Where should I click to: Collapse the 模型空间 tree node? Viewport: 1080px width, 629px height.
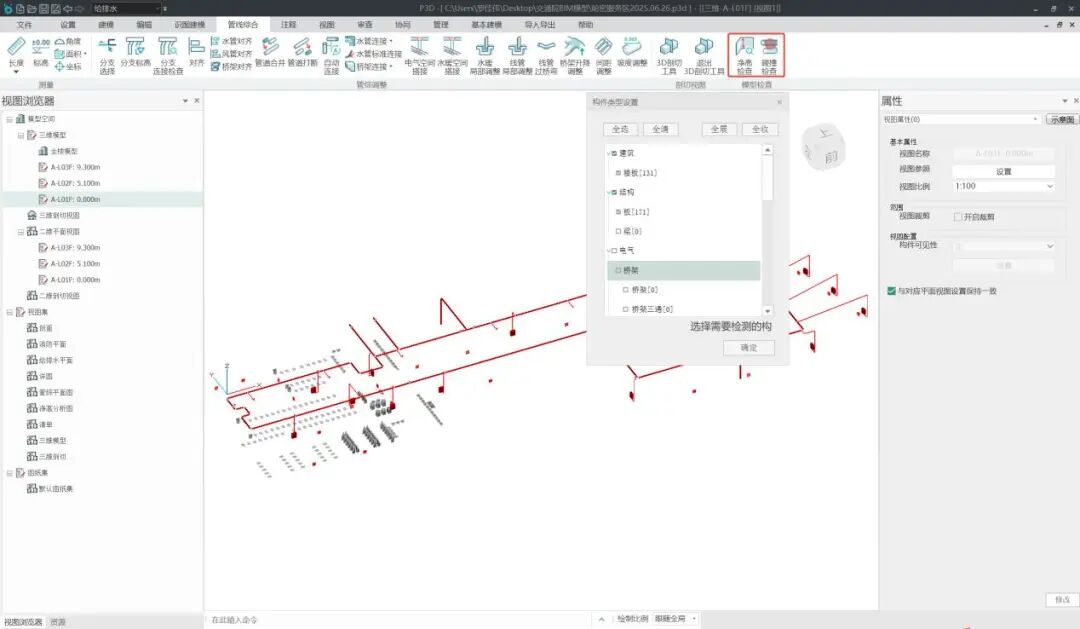click(x=10, y=119)
